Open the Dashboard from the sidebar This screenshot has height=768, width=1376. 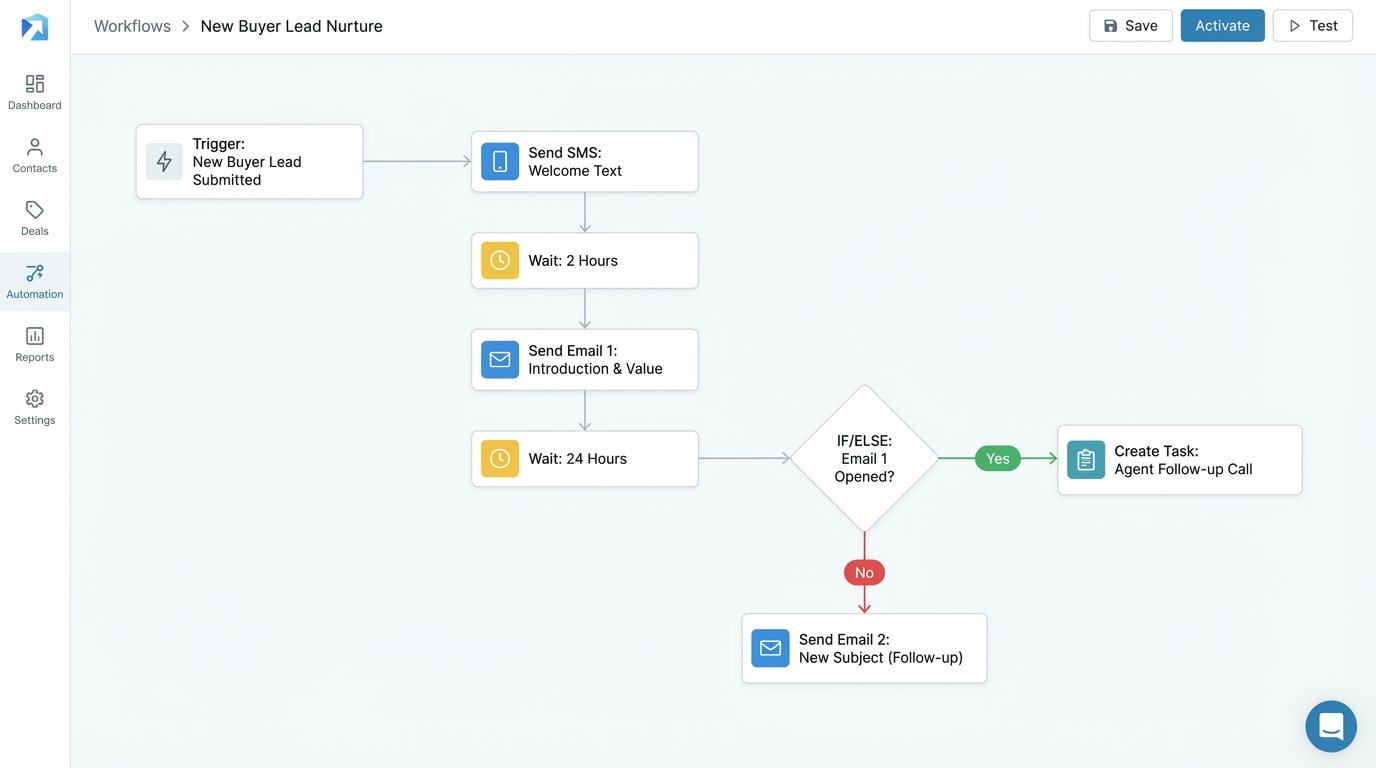(x=34, y=90)
